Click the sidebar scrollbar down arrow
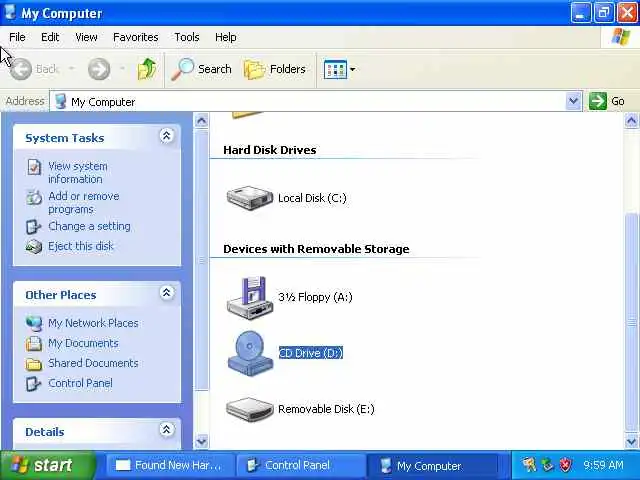This screenshot has height=480, width=640. [x=201, y=441]
